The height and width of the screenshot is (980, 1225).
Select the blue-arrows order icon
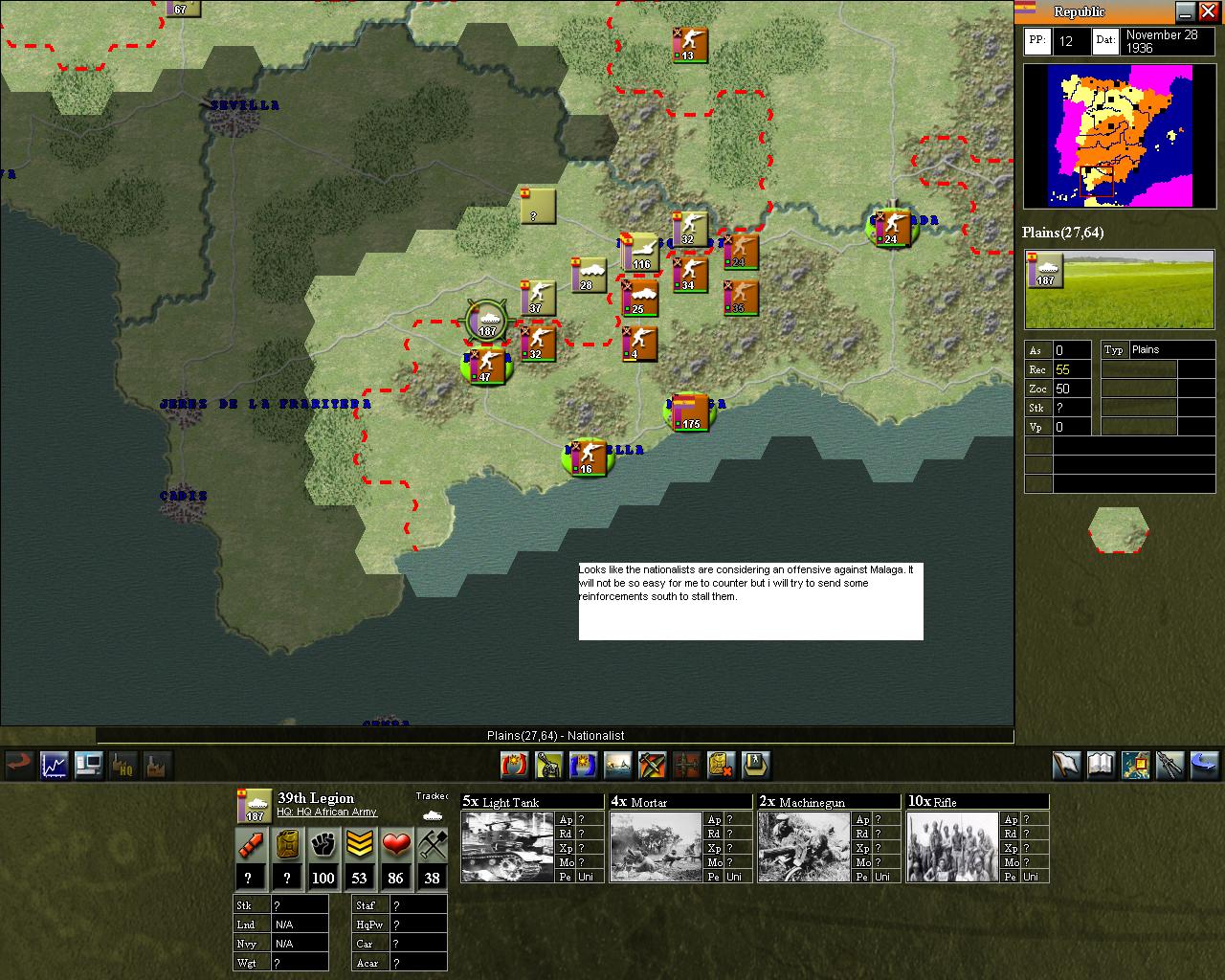click(x=584, y=765)
